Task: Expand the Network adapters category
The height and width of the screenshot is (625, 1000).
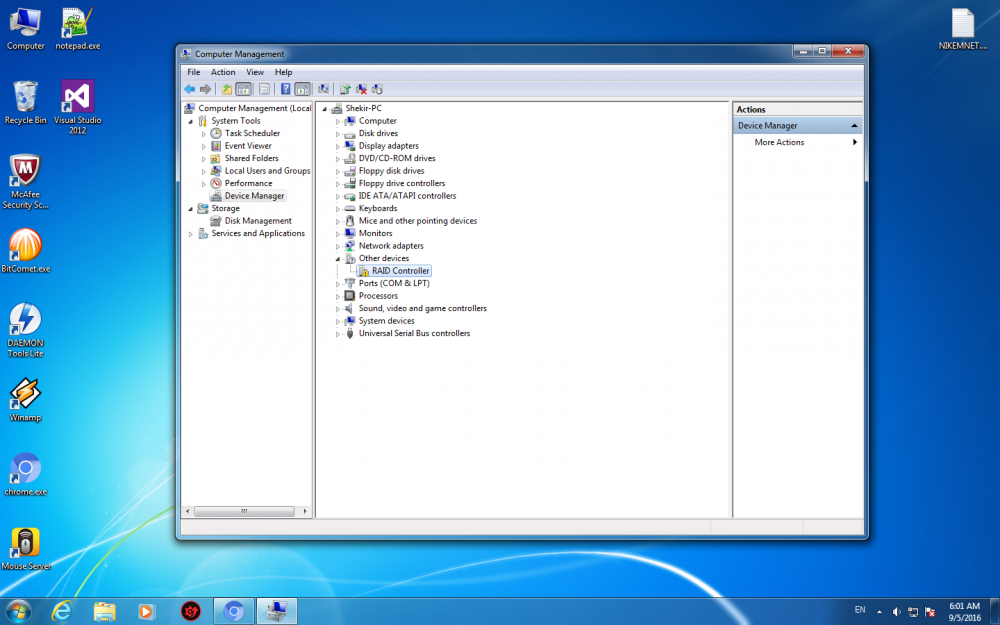Action: pyautogui.click(x=337, y=246)
